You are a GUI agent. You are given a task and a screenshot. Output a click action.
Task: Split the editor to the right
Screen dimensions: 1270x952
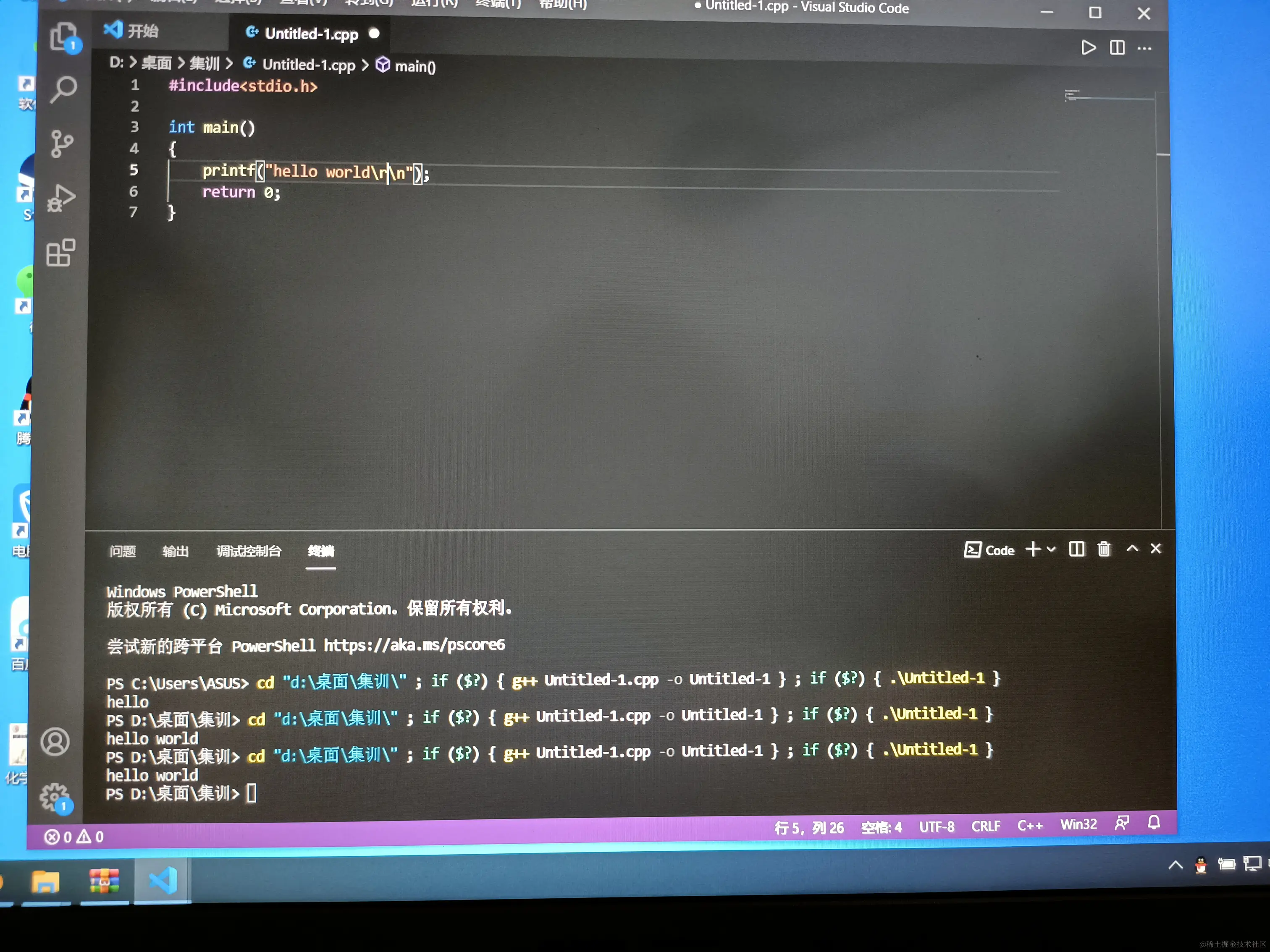coord(1117,47)
